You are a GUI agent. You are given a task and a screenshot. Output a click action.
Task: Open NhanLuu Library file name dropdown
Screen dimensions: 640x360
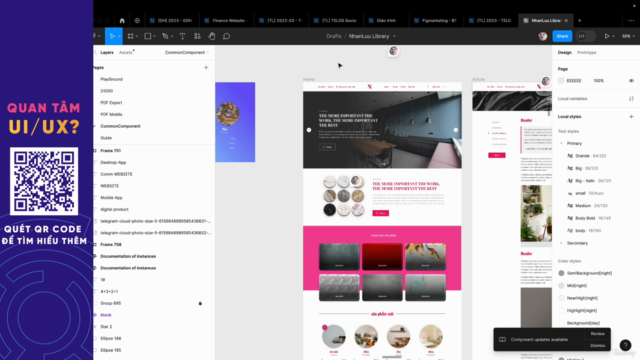tap(394, 36)
